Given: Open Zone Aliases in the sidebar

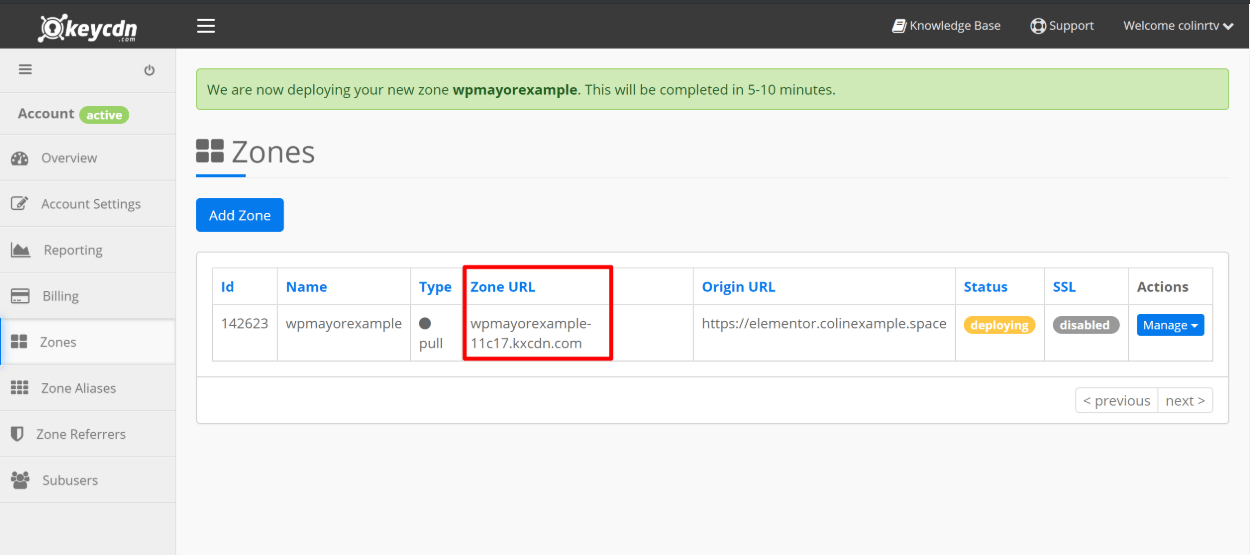Looking at the screenshot, I should [87, 388].
